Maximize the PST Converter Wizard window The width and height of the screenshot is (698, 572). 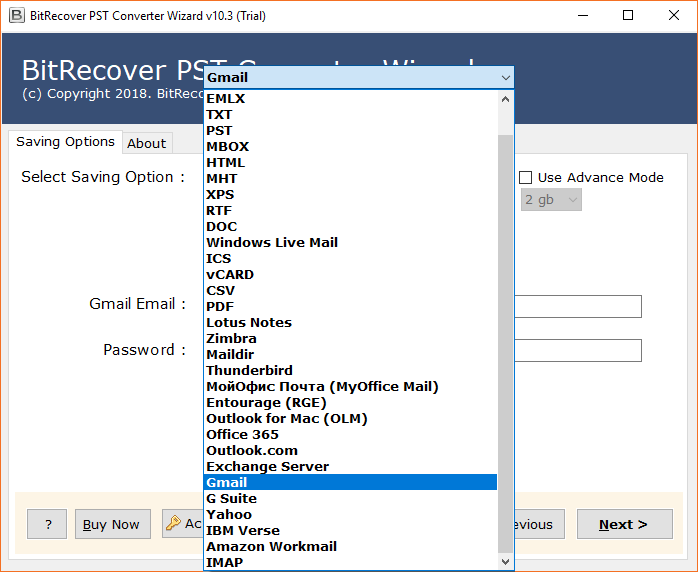[x=628, y=16]
